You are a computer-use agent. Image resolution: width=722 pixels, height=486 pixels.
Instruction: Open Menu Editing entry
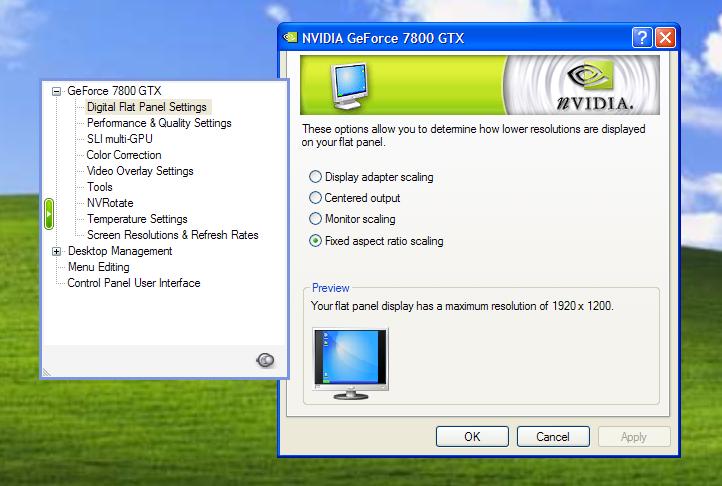99,267
